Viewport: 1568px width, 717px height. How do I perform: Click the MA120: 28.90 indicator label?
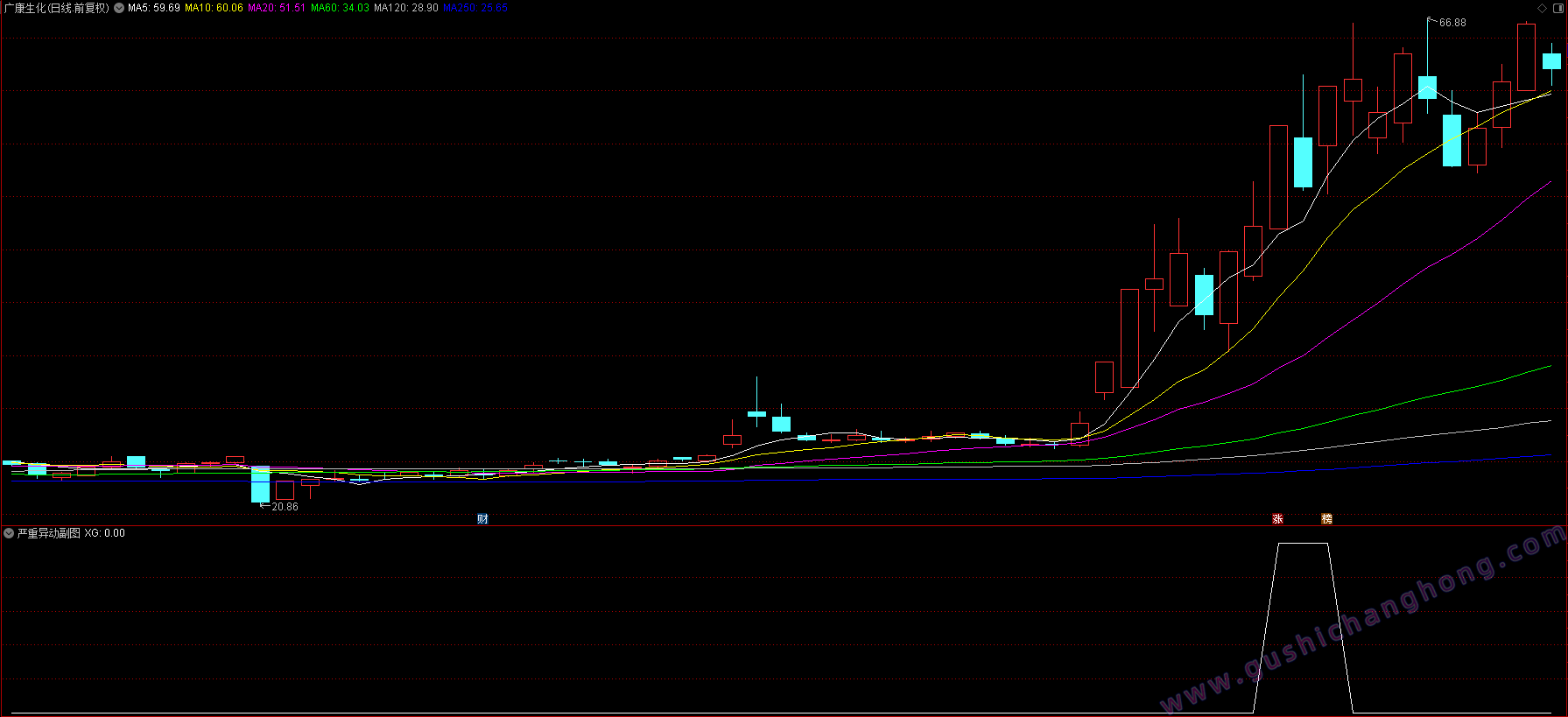pyautogui.click(x=406, y=8)
